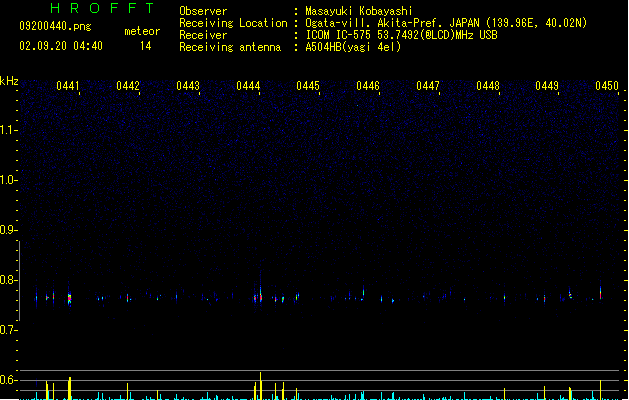Click the kHz axis unit label
The width and height of the screenshot is (629, 400).
[9, 81]
